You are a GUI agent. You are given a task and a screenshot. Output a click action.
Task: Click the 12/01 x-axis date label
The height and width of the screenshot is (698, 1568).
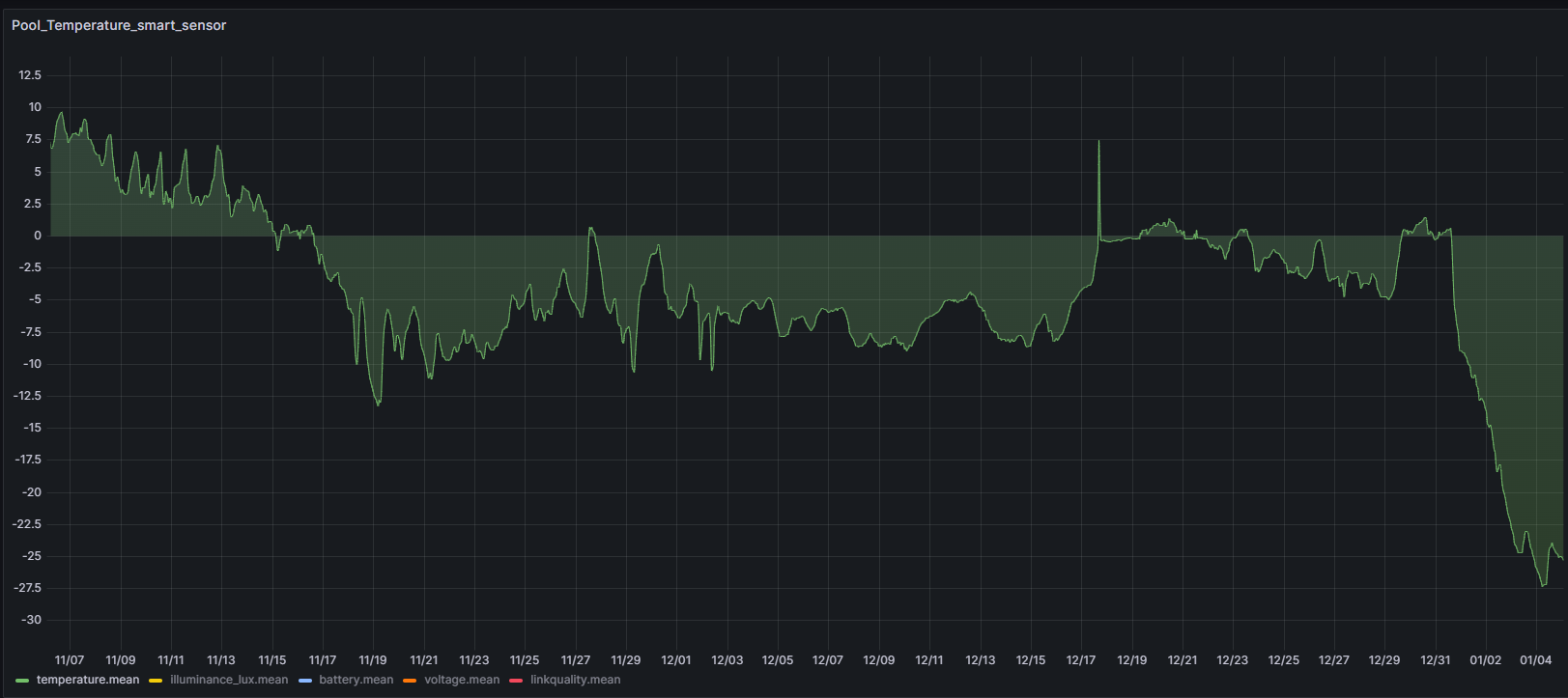pos(676,660)
